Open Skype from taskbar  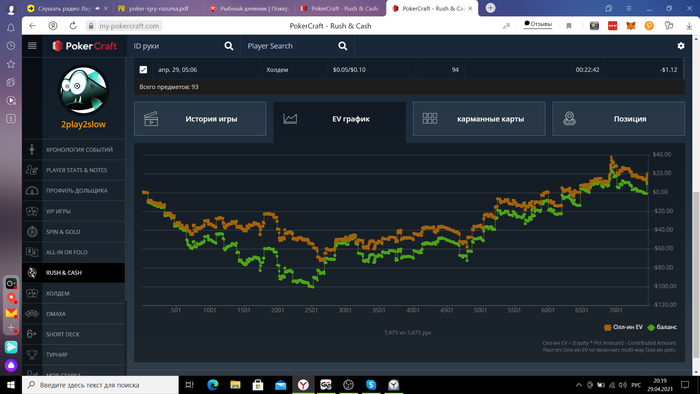point(371,385)
